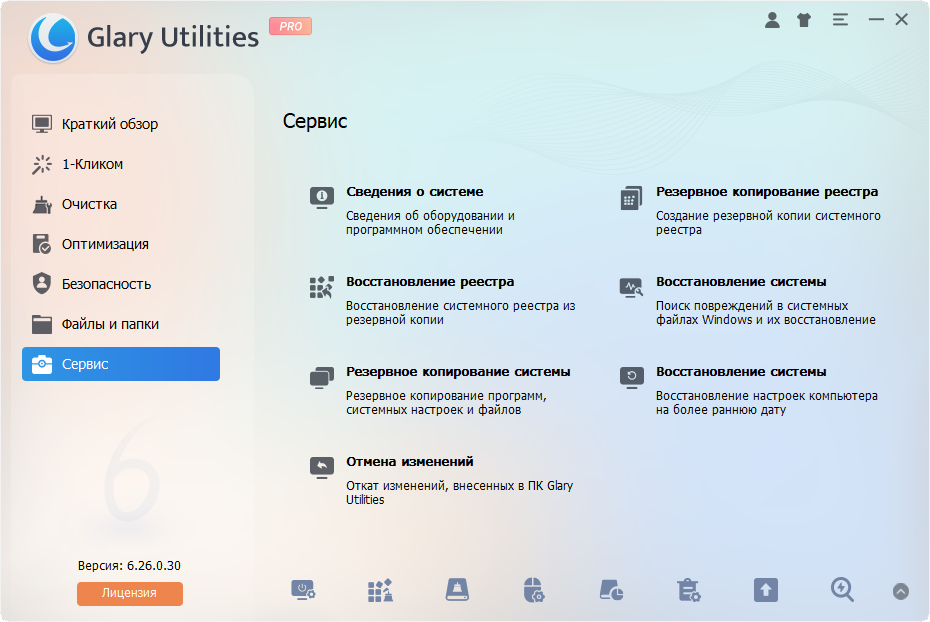This screenshot has height=622, width=930.
Task: Click the monitor icon next to Краткий обзор
Action: tap(42, 124)
